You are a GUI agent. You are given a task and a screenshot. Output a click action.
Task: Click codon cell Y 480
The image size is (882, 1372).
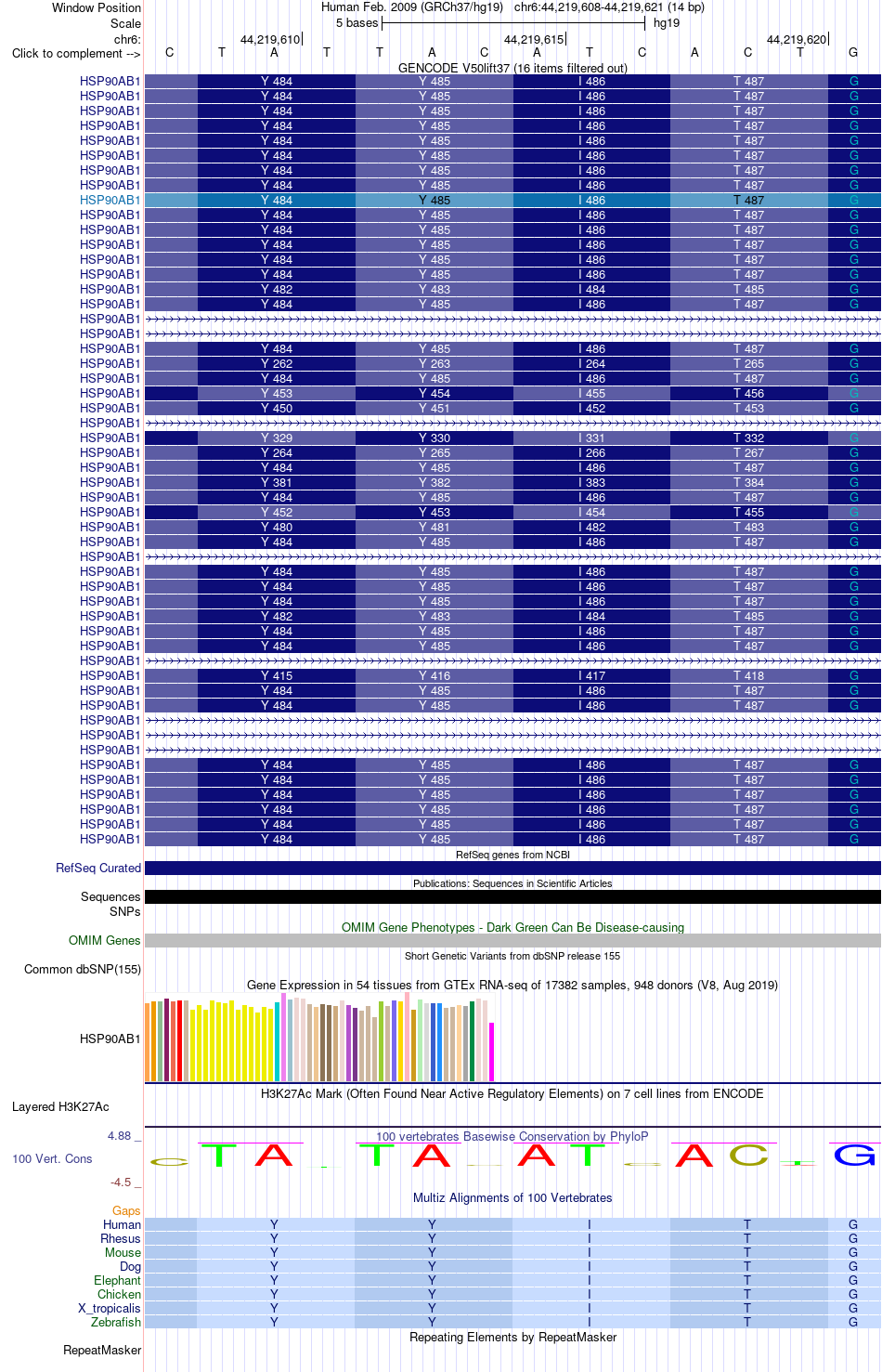click(277, 527)
